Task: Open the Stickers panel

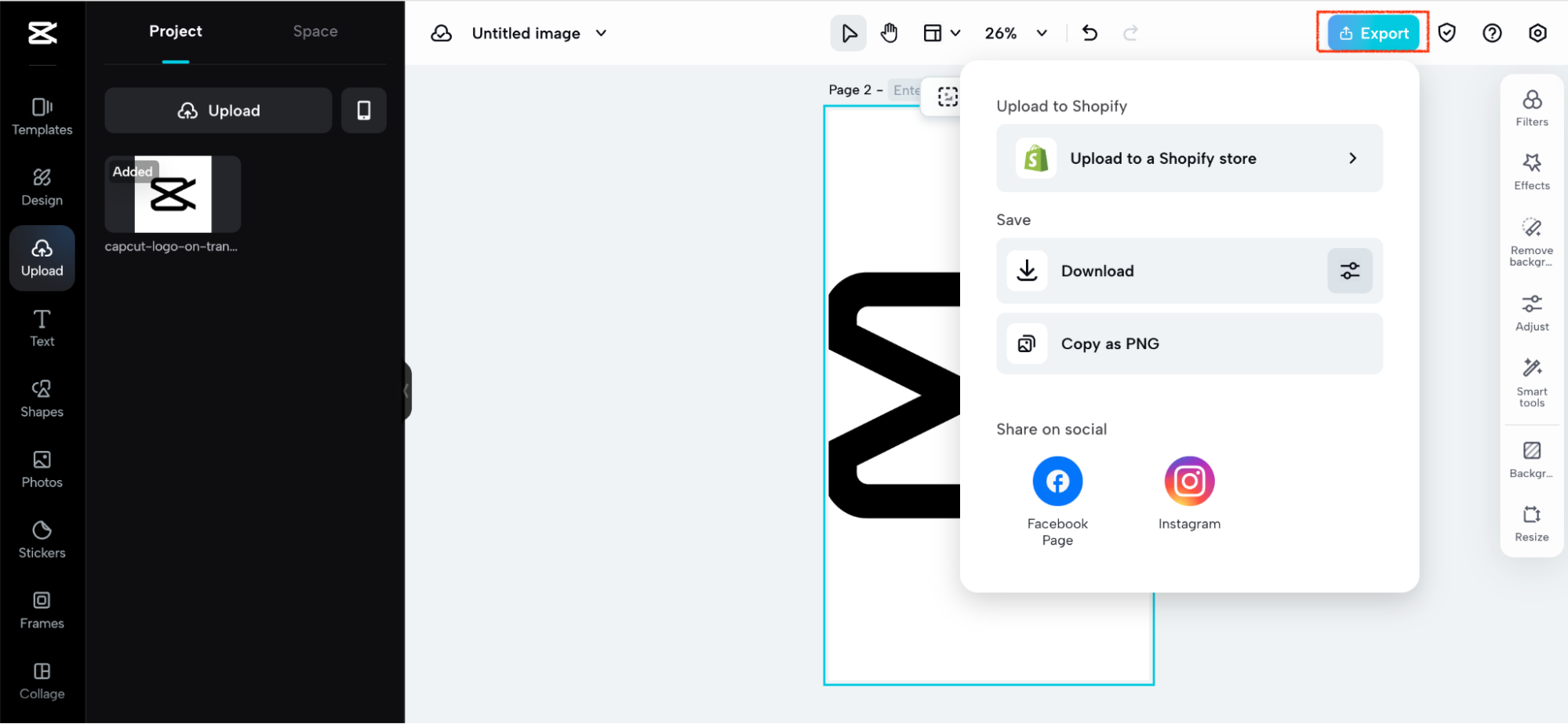Action: tap(42, 540)
